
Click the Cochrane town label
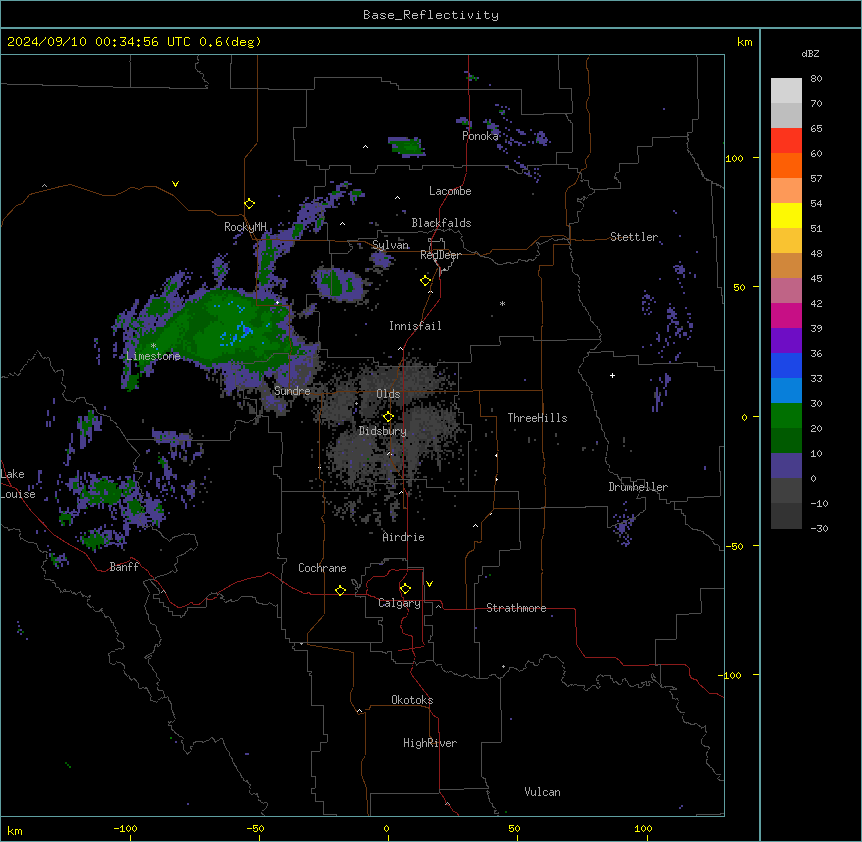click(x=322, y=568)
